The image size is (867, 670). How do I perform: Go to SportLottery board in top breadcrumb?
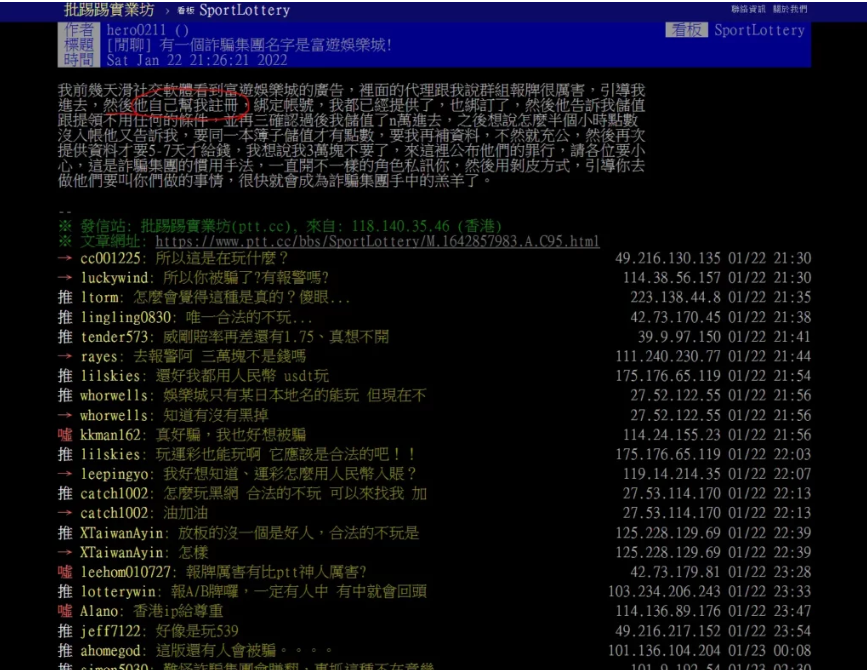pos(244,10)
